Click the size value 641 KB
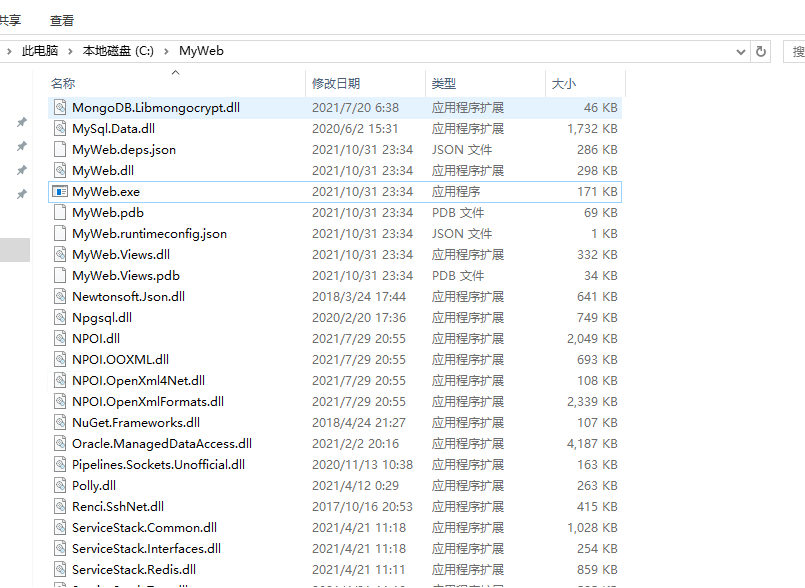Viewport: 805px width, 588px height. (x=597, y=296)
